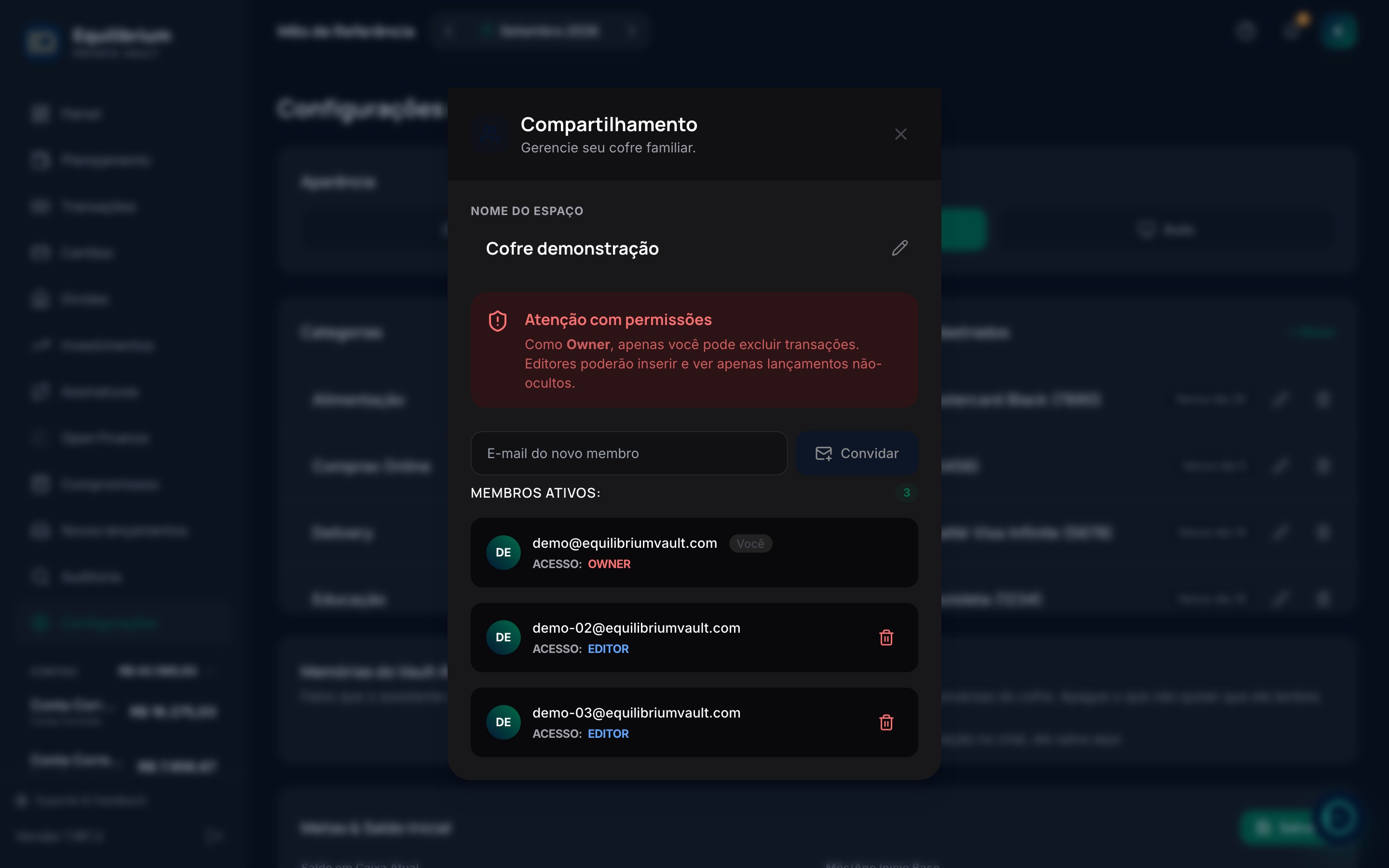Click the "MEMBROS ATIVOS:" label
The height and width of the screenshot is (868, 1389).
(535, 493)
